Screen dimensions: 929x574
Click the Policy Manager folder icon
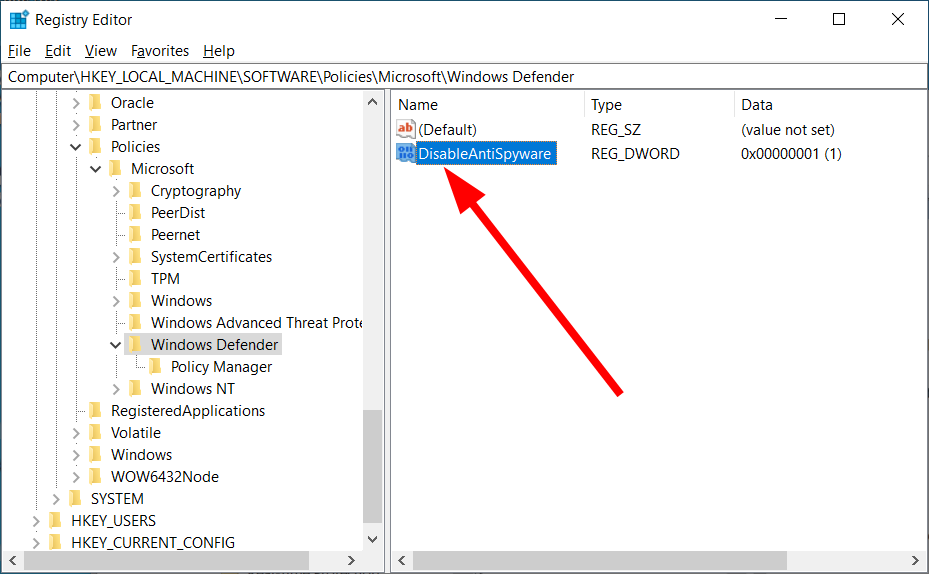[156, 367]
